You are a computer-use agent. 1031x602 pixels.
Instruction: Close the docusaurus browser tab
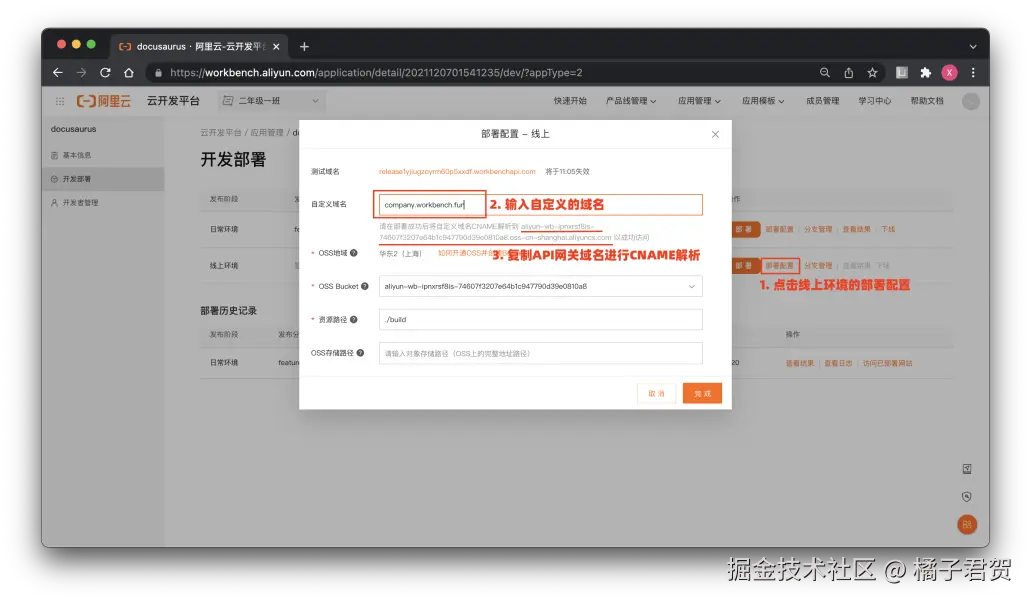[276, 47]
